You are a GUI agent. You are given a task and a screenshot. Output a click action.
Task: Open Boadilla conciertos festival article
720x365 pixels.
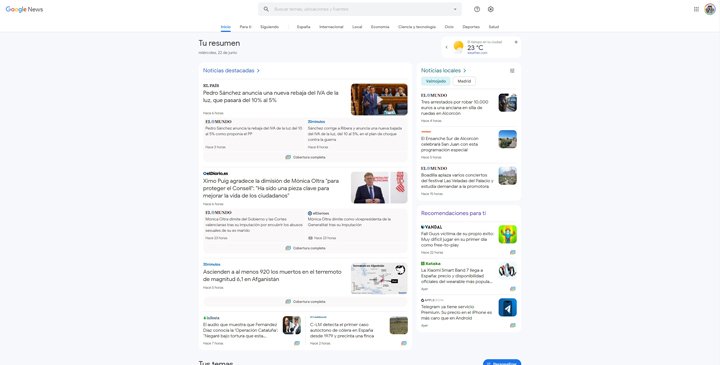[x=457, y=181]
